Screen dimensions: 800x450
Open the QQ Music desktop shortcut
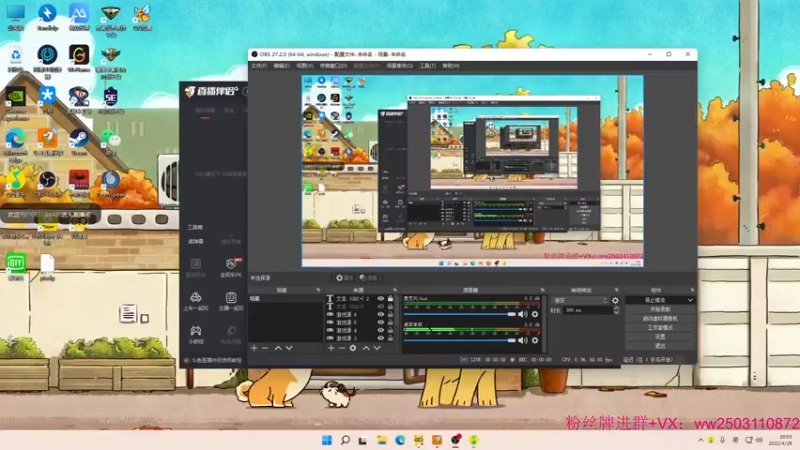[x=15, y=183]
